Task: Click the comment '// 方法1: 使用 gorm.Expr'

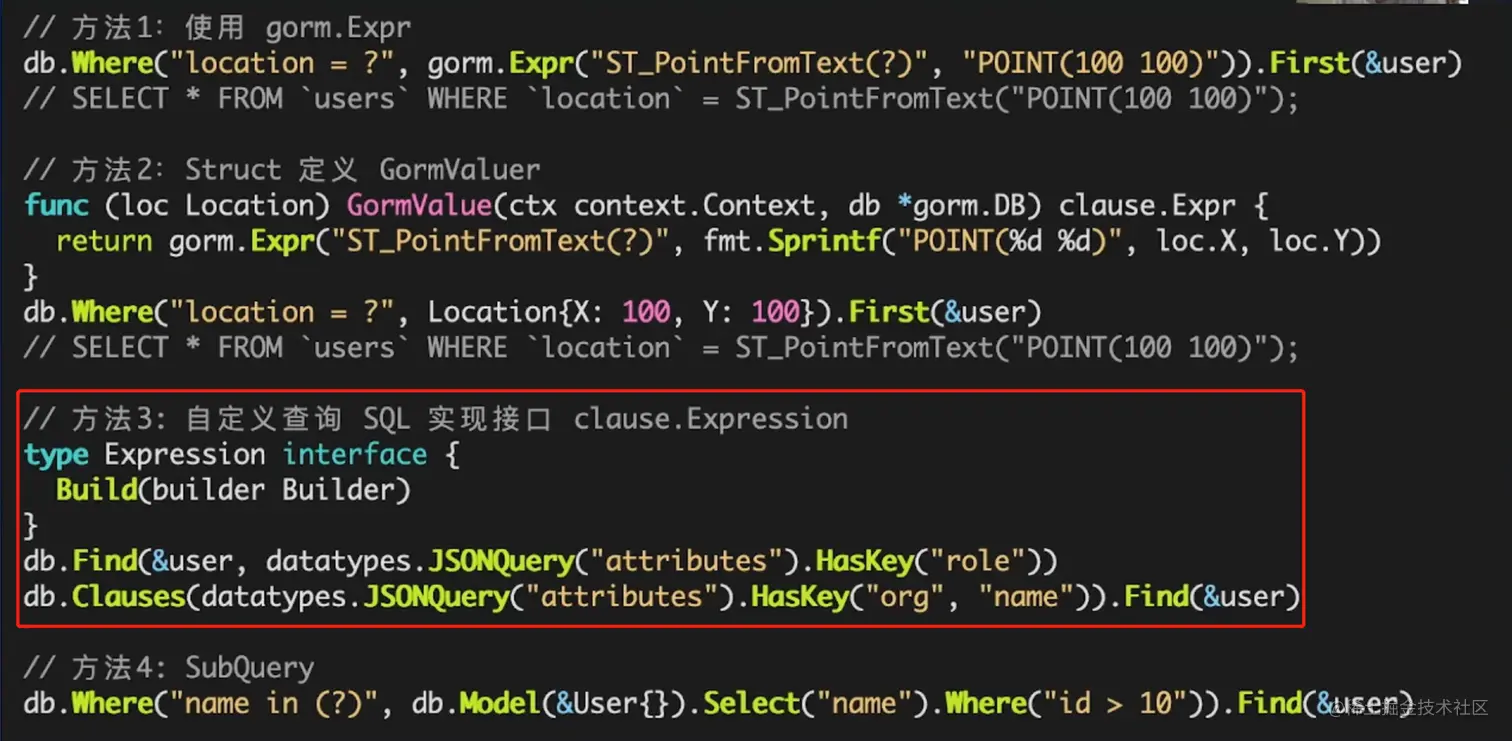Action: (x=217, y=27)
